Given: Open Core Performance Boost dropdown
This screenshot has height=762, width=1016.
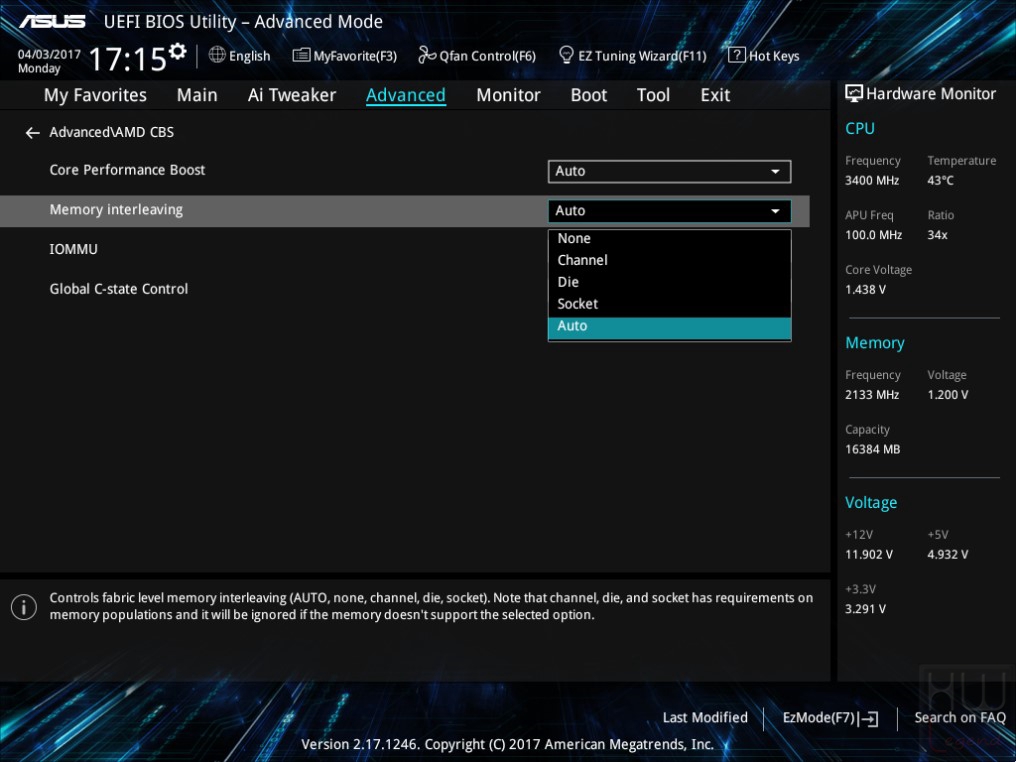Looking at the screenshot, I should [x=669, y=171].
